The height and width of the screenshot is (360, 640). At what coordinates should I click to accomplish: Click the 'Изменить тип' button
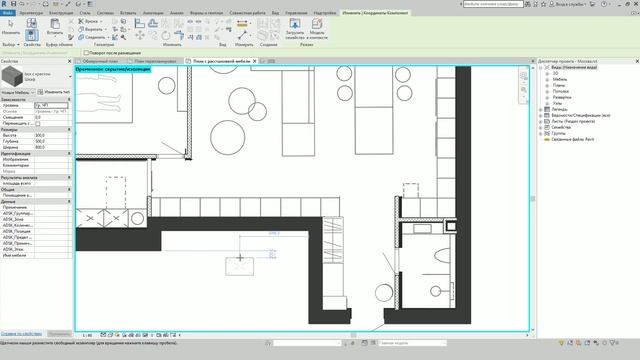54,92
